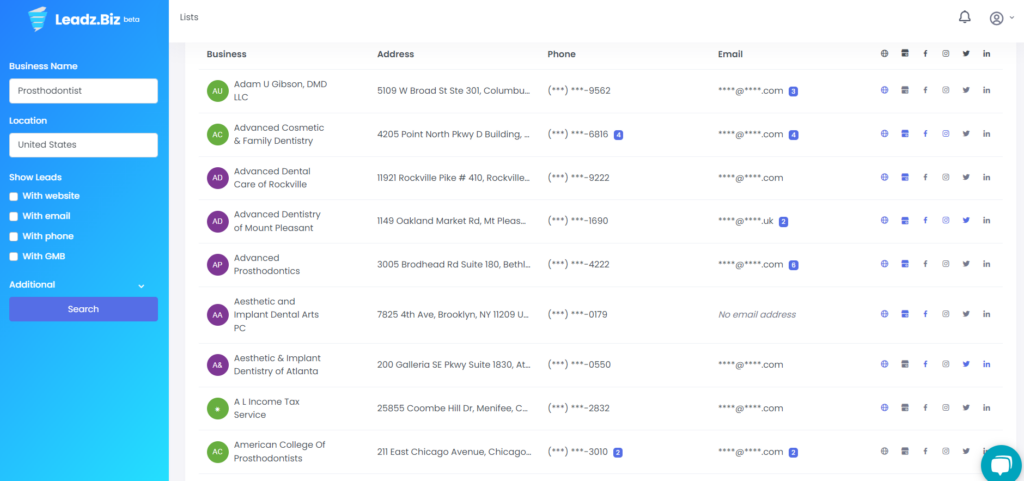Open Instagram icon for Advanced Cosmetic & Family Dentistry
Image resolution: width=1024 pixels, height=481 pixels.
coord(945,134)
